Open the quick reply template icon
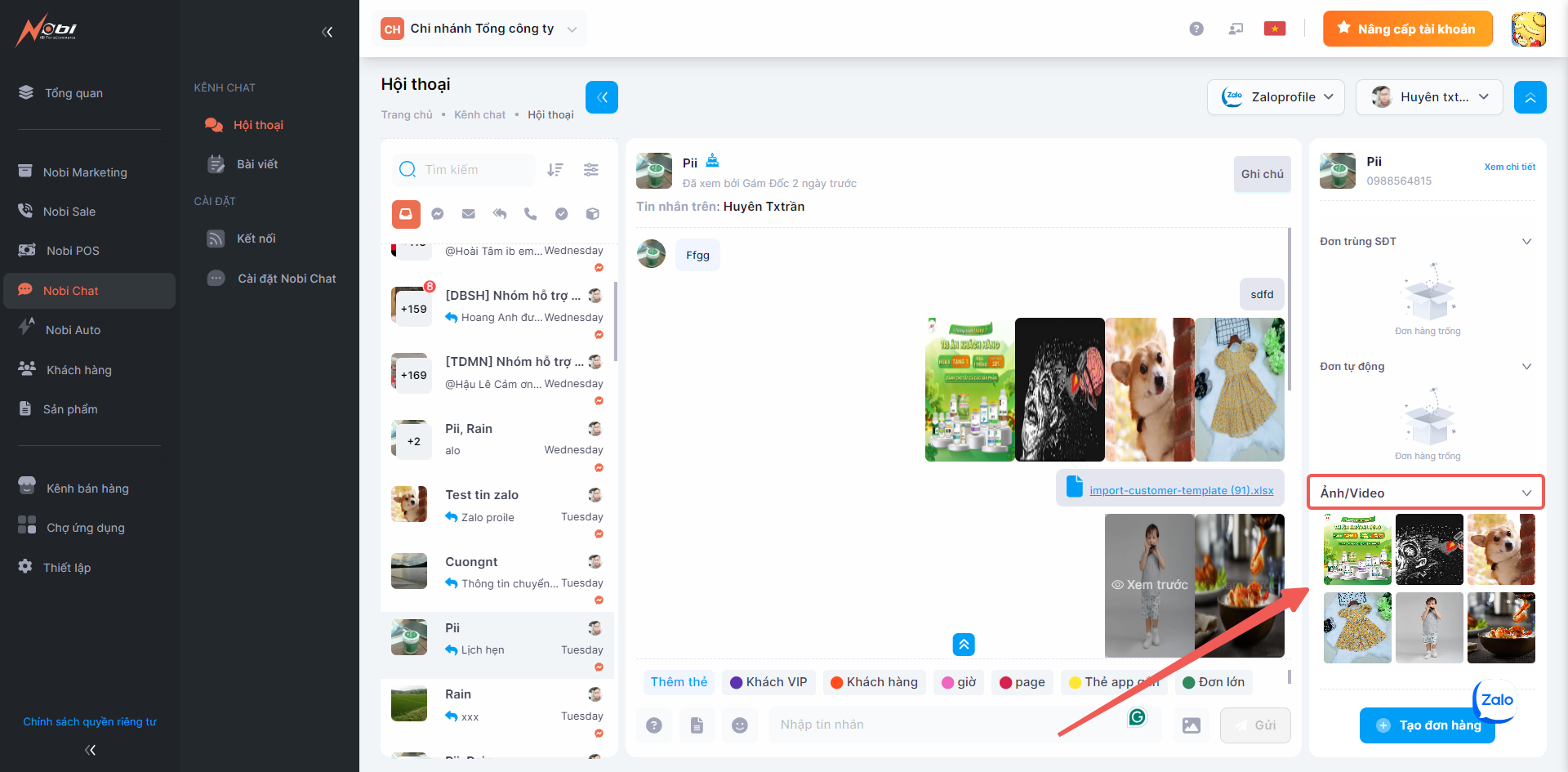Image resolution: width=1568 pixels, height=772 pixels. (697, 725)
